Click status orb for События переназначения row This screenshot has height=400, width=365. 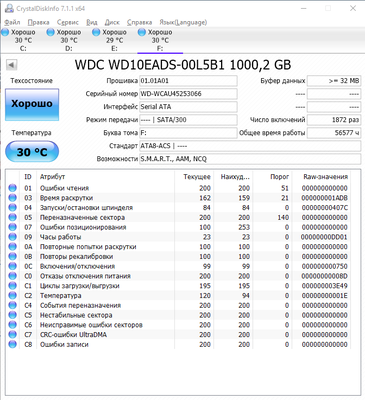coord(12,305)
